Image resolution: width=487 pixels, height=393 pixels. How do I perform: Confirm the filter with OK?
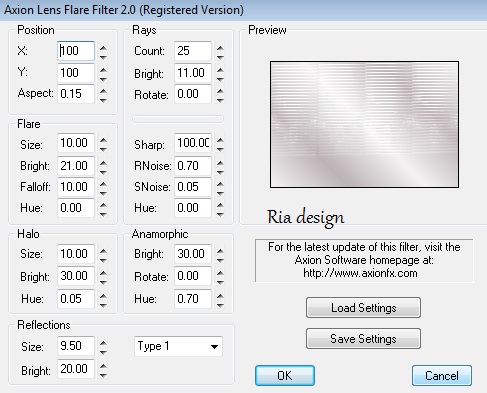285,376
